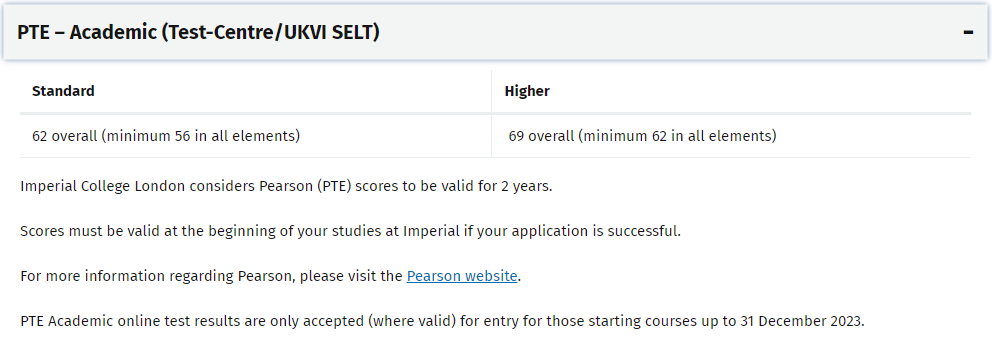Collapse the PTE Academic section with minus icon
The image size is (992, 364).
point(968,32)
